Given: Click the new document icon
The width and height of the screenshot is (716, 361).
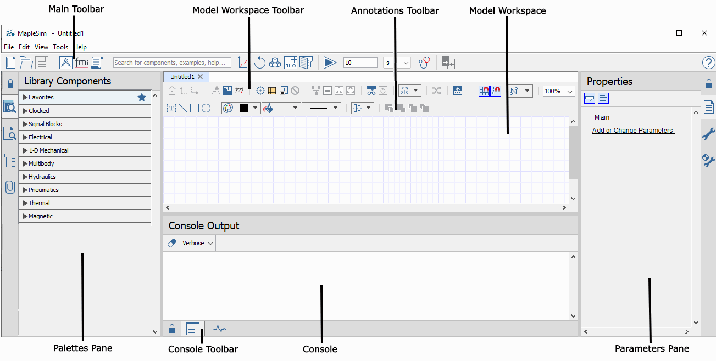Looking at the screenshot, I should pyautogui.click(x=11, y=63).
